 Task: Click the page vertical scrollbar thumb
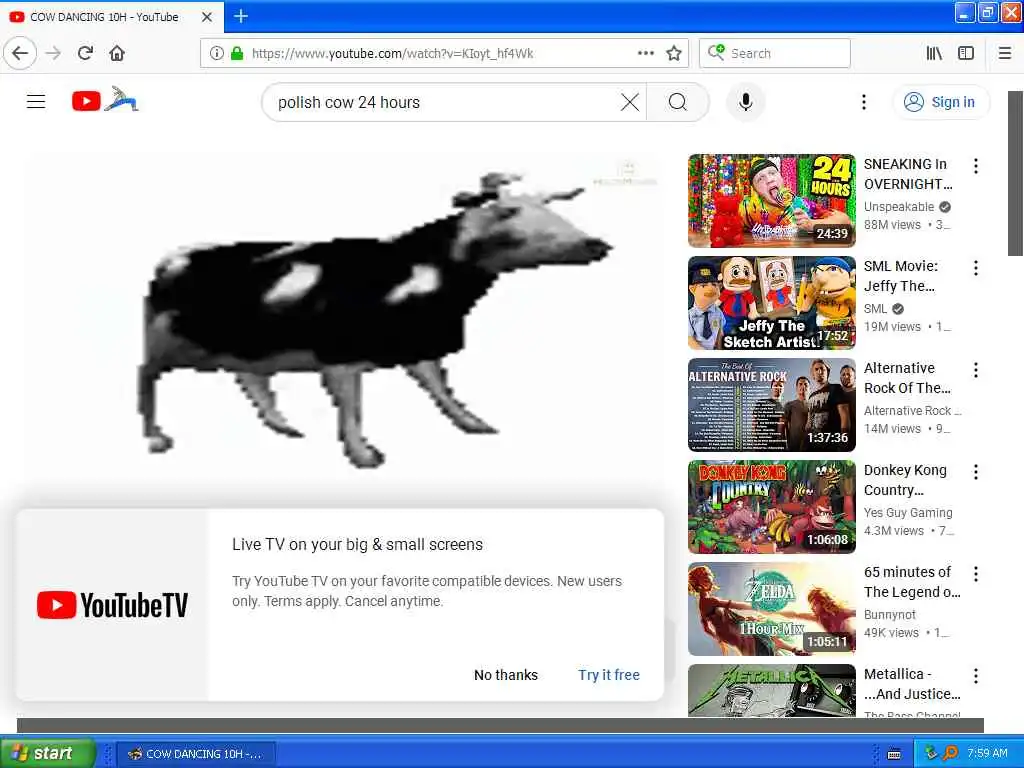1016,174
